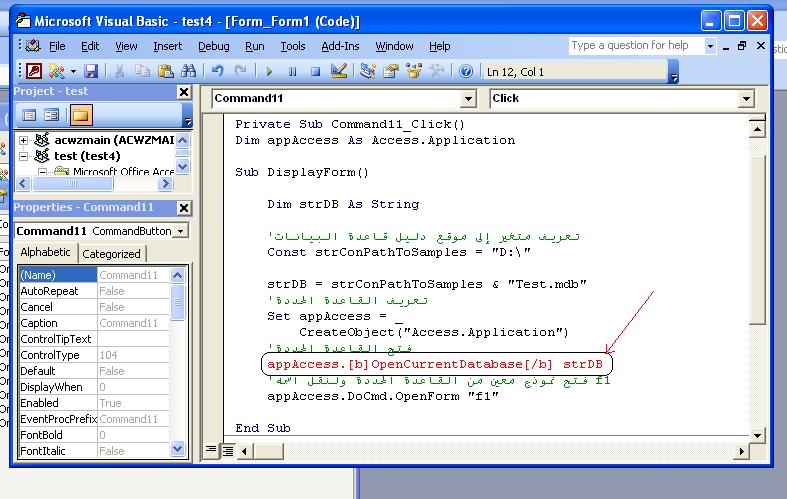
Task: Open the Properties Window icon
Action: coord(391,71)
